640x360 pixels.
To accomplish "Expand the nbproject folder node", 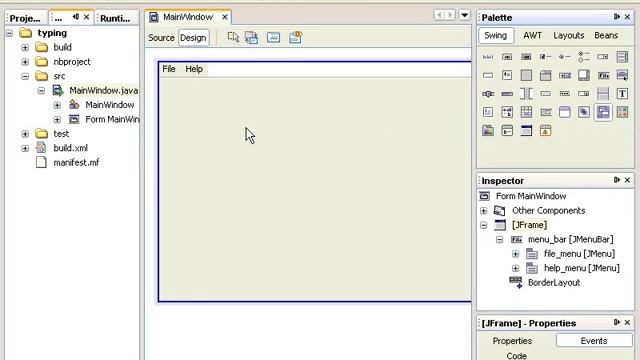I will [x=25, y=62].
